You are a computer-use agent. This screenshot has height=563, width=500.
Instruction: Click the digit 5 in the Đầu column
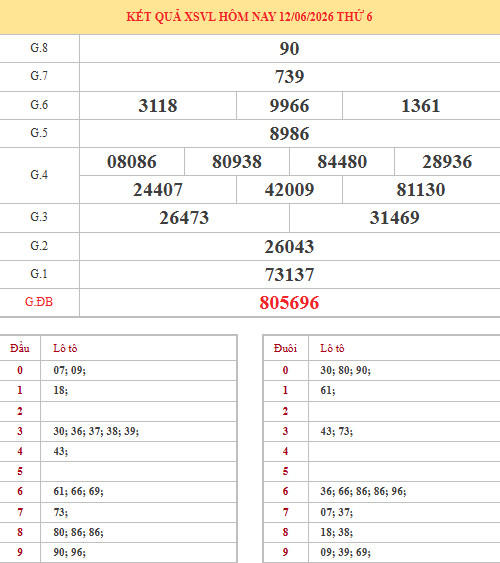coord(20,471)
